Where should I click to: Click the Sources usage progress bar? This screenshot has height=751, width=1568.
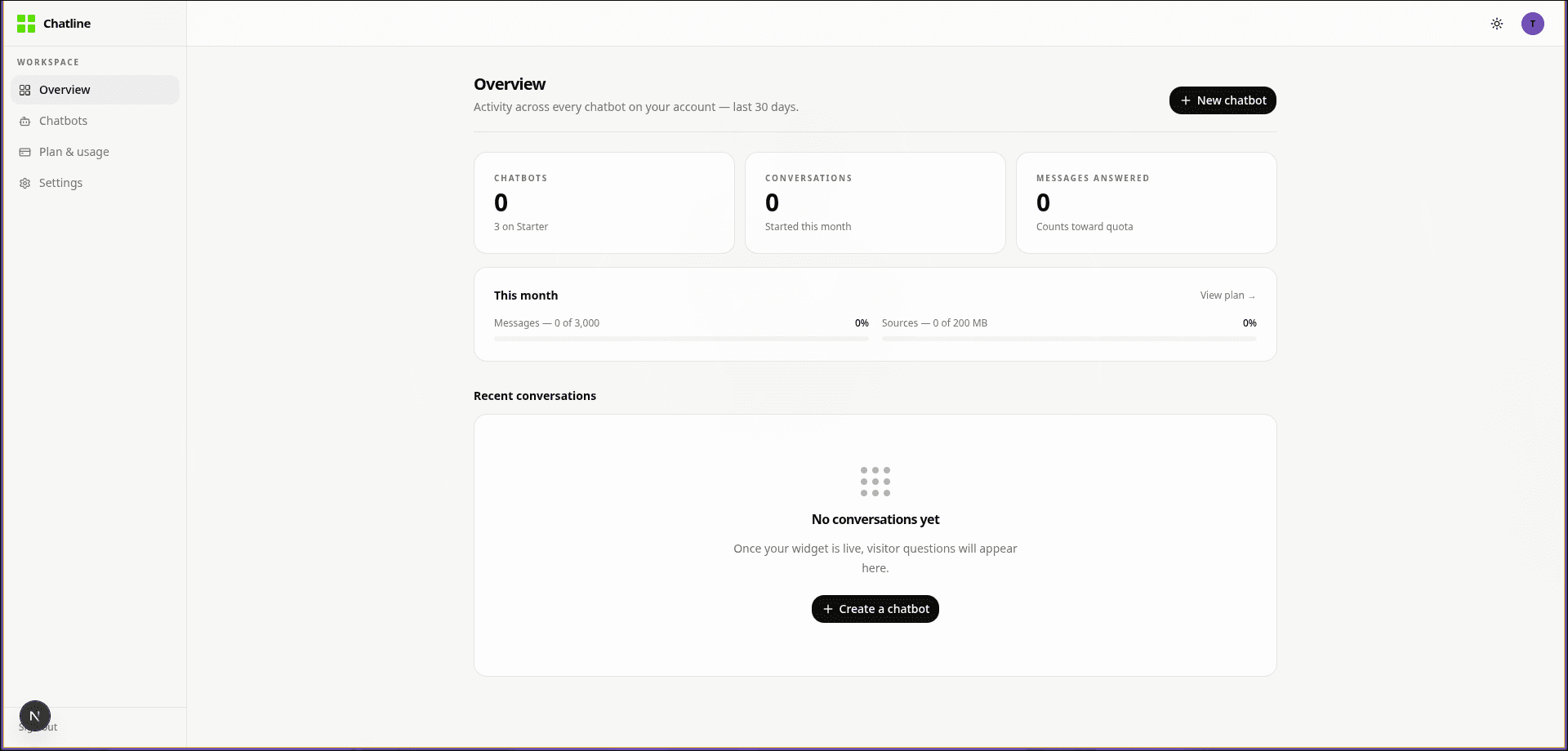1069,338
